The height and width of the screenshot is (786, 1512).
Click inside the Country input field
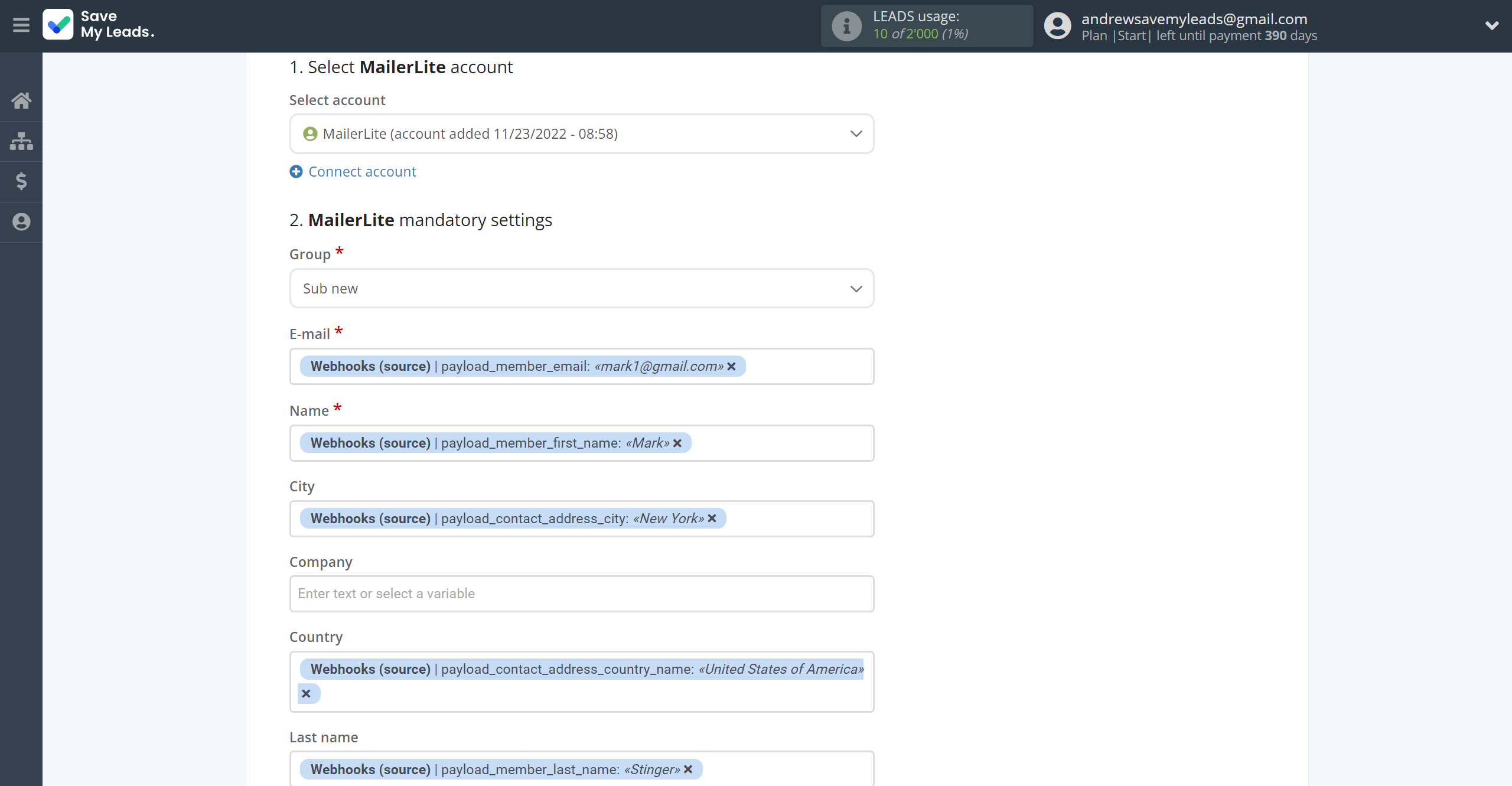point(582,681)
